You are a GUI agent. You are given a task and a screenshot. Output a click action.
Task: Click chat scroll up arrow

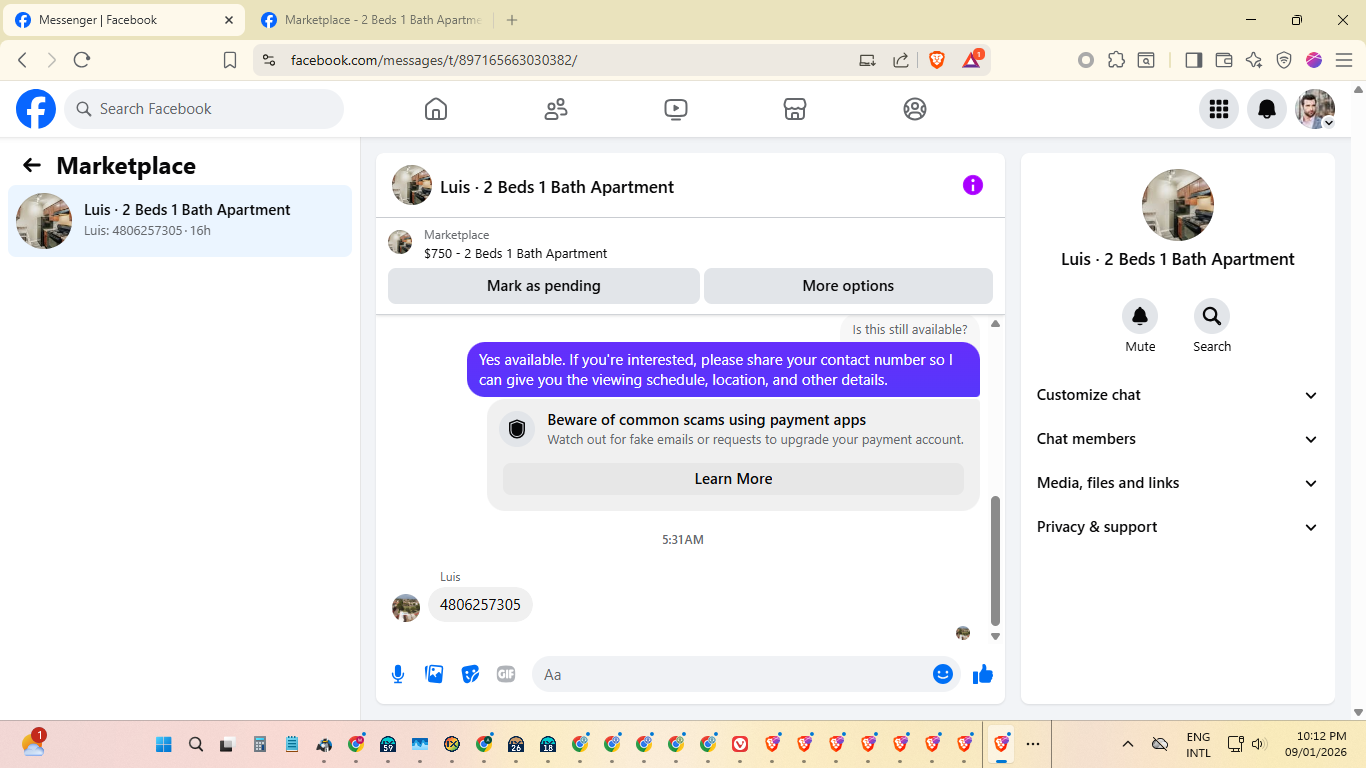tap(995, 324)
